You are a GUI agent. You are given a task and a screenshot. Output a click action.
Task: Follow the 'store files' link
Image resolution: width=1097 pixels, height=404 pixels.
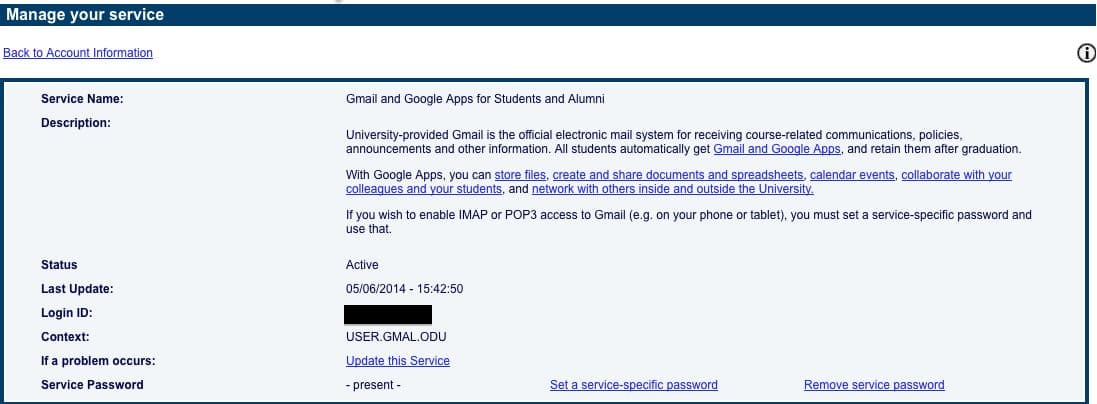click(520, 175)
